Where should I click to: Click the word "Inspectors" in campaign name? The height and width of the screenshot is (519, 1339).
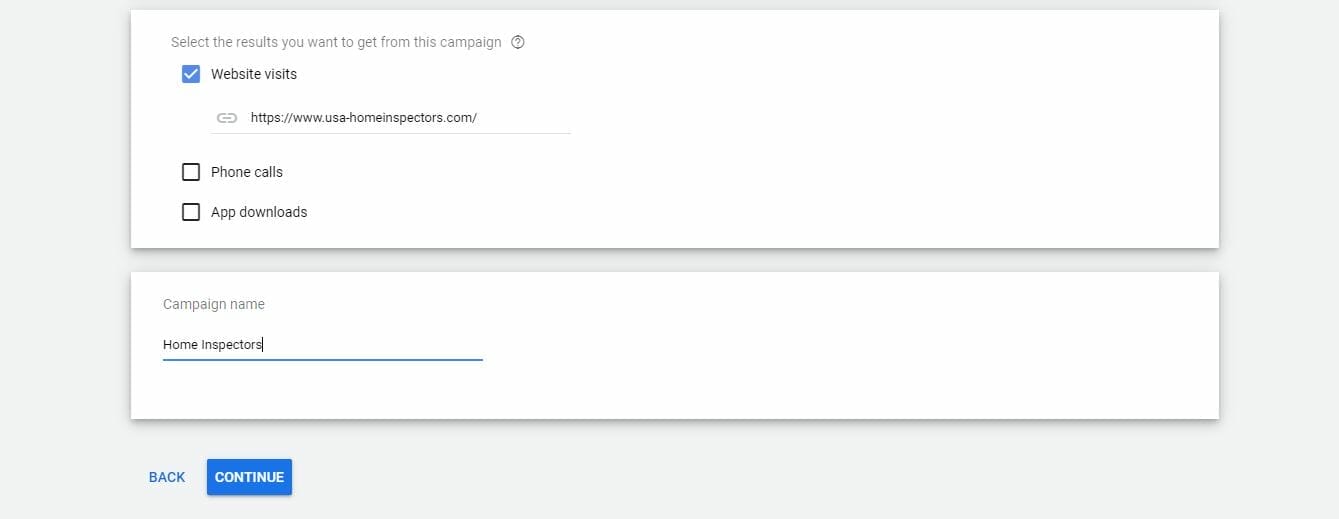pos(232,345)
